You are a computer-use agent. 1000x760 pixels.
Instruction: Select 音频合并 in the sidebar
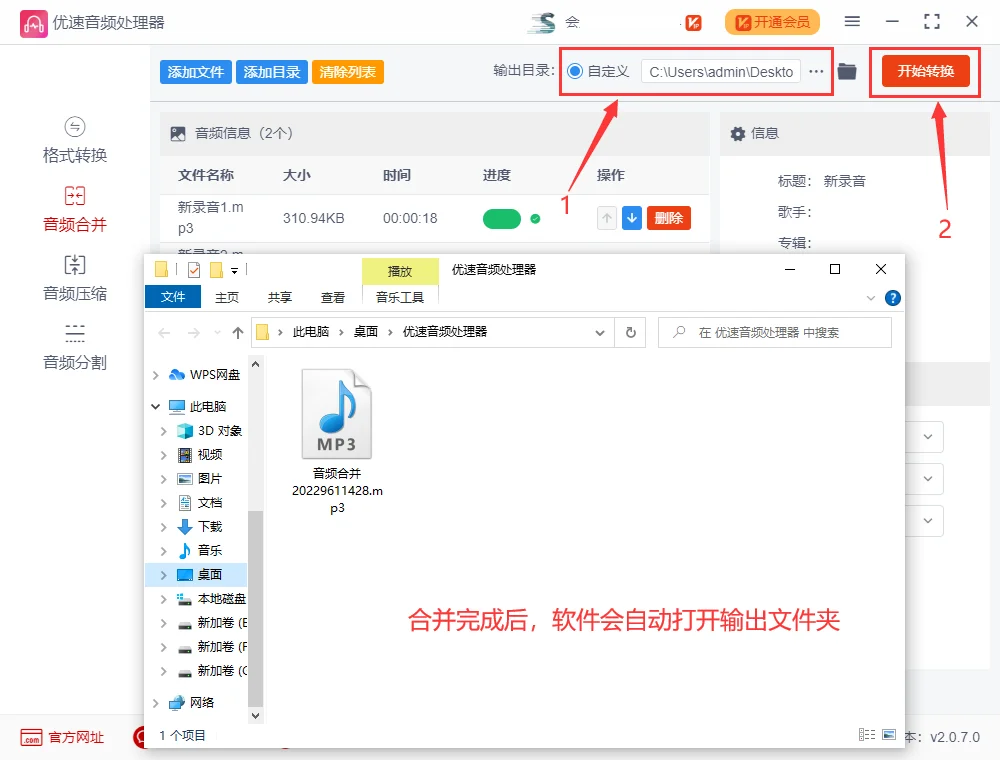tap(75, 209)
